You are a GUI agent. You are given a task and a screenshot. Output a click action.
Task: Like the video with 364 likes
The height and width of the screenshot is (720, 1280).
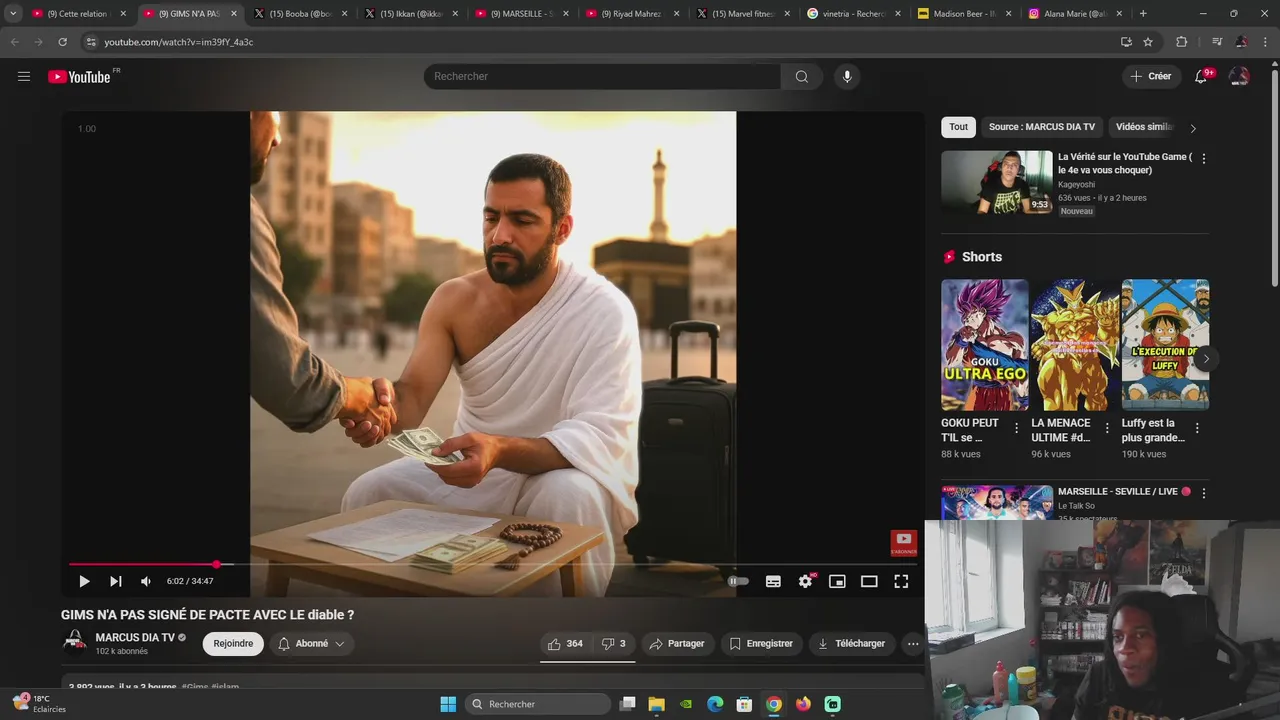coord(565,644)
